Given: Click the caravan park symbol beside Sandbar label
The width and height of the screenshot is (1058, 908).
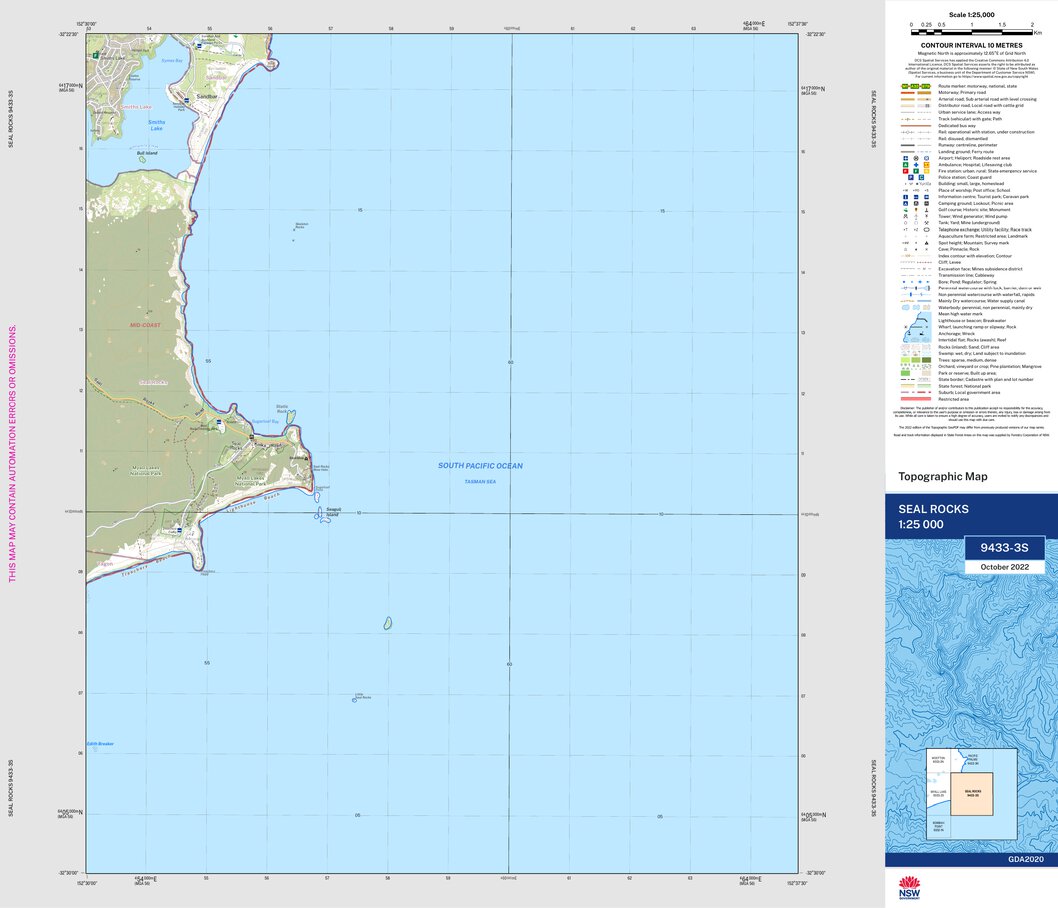Looking at the screenshot, I should coord(186,100).
